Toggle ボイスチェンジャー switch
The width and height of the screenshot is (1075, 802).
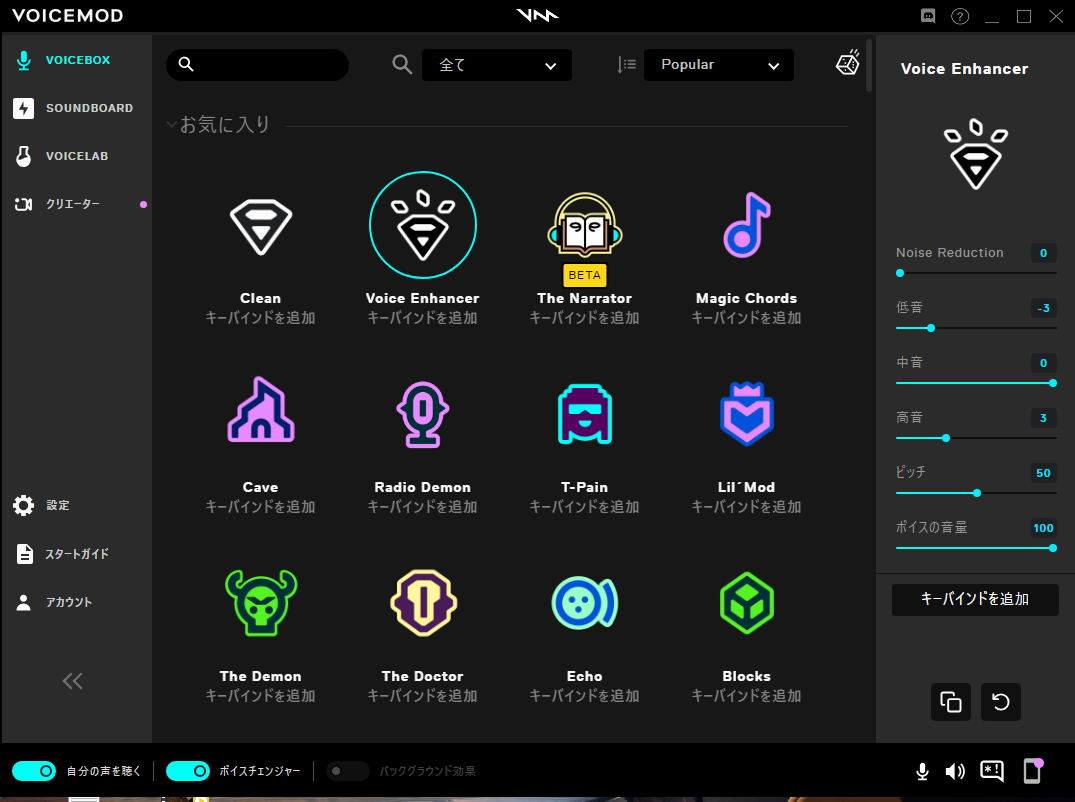[188, 771]
